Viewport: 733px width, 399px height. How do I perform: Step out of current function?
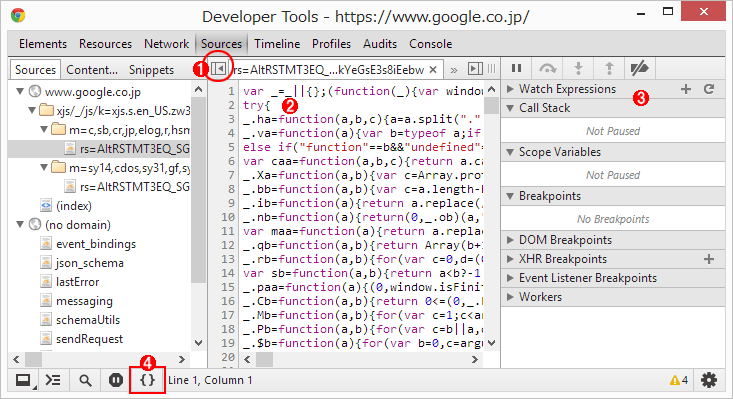(609, 69)
